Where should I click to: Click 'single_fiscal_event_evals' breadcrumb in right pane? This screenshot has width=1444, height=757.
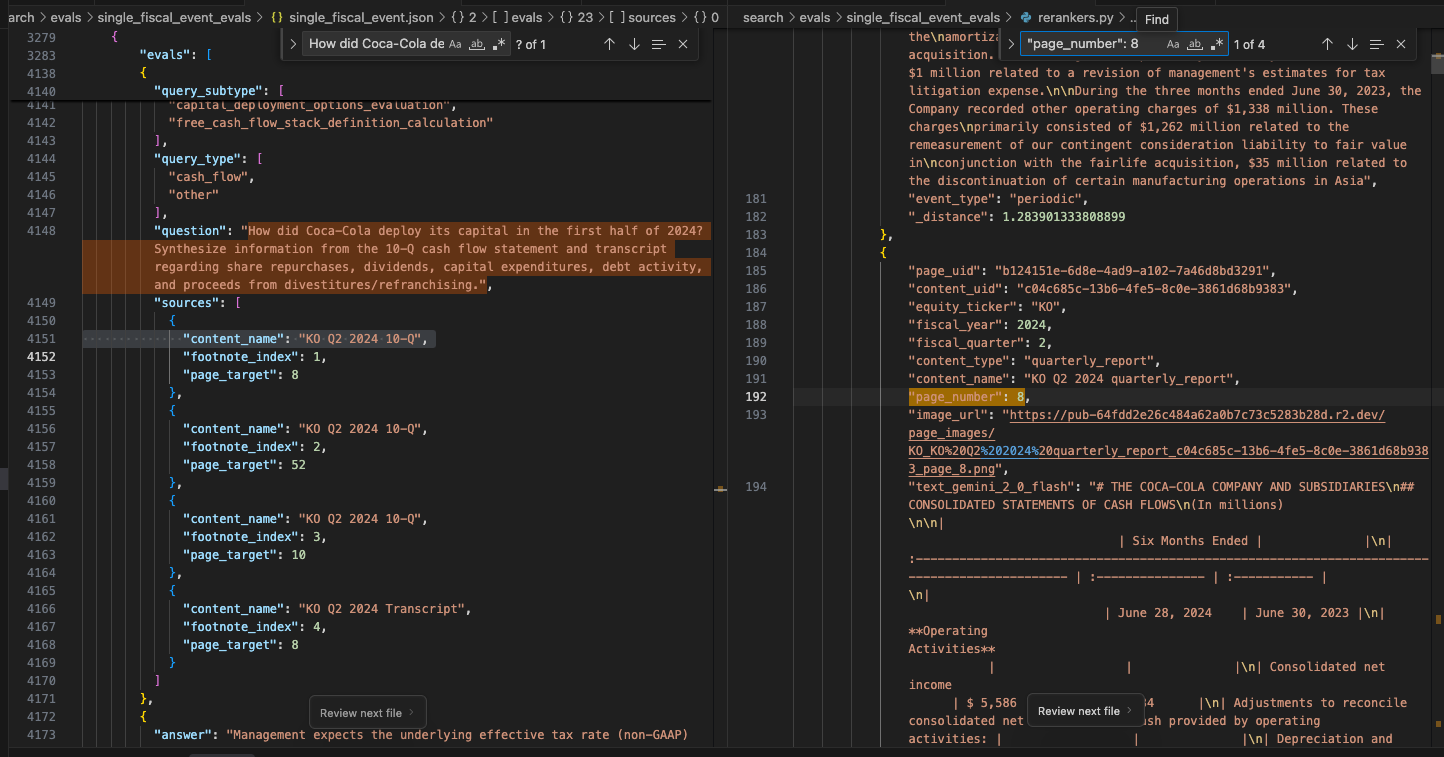(923, 18)
